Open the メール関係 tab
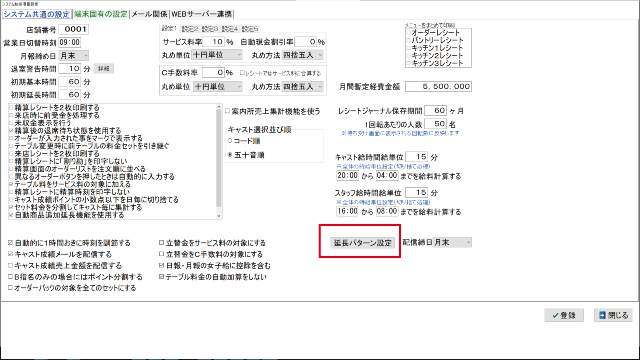 (x=149, y=14)
